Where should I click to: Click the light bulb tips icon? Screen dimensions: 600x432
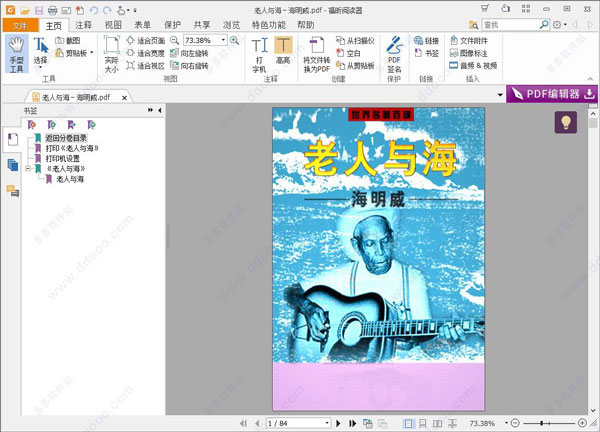[566, 122]
